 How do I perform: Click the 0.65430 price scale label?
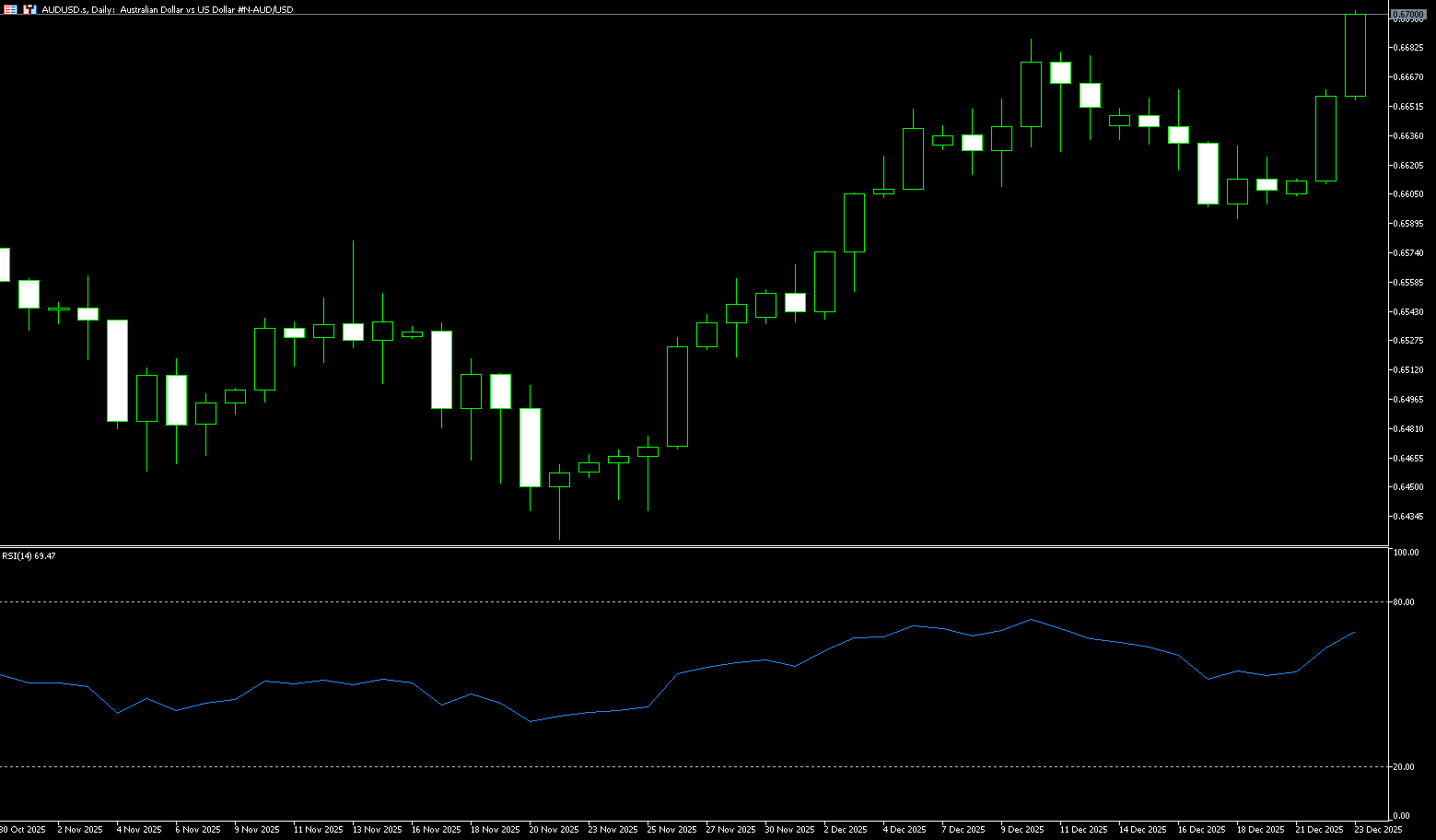pyautogui.click(x=1409, y=312)
